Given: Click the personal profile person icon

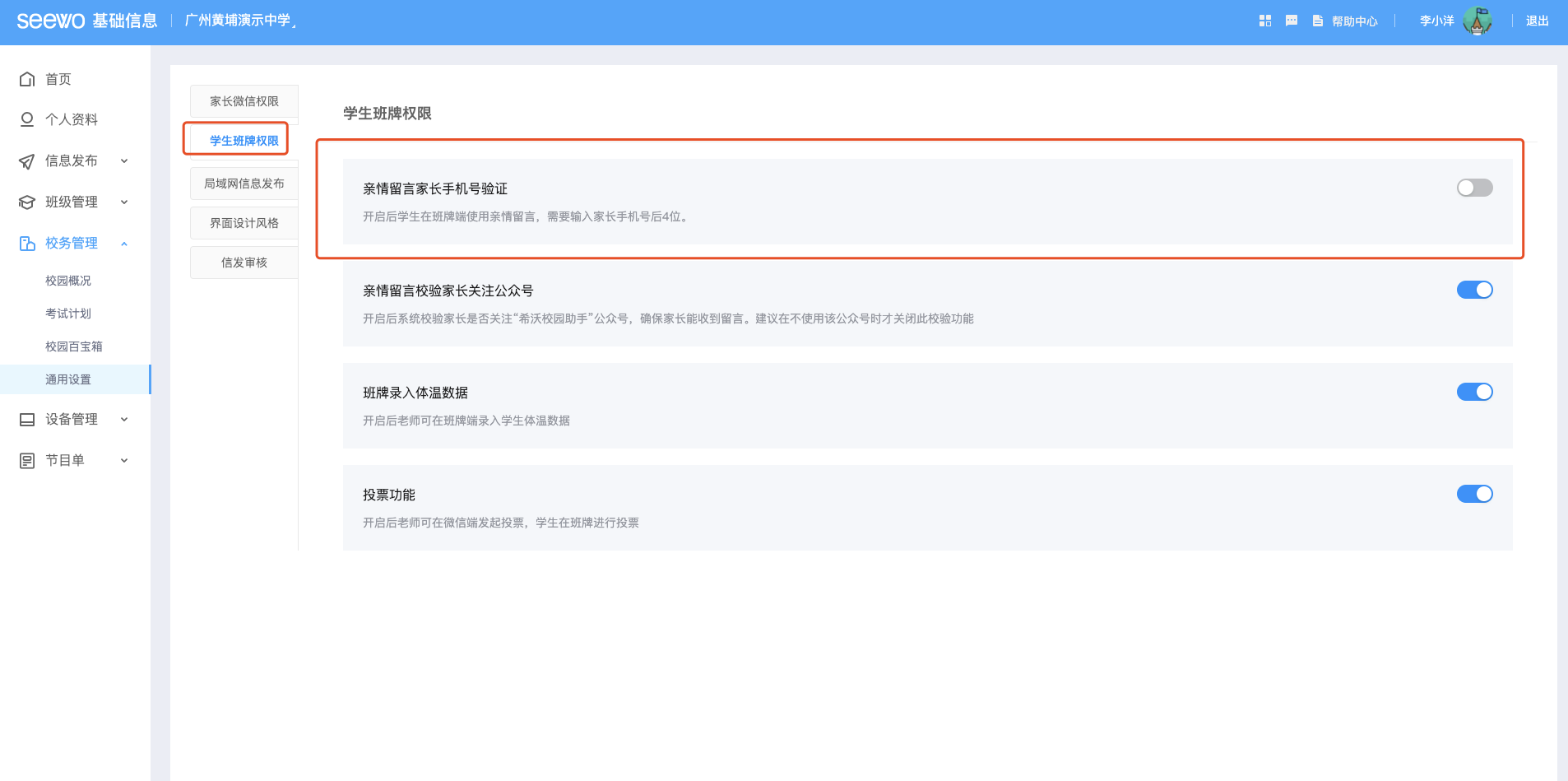Looking at the screenshot, I should [x=27, y=119].
